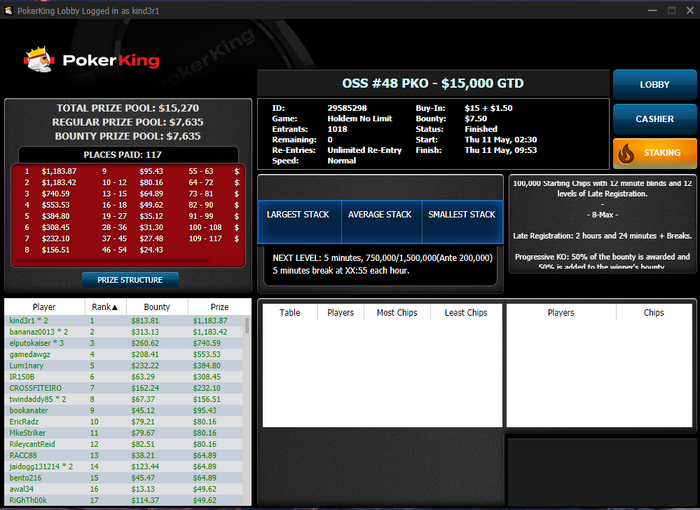Select player EricRadz row
The image size is (700, 510).
[124, 422]
